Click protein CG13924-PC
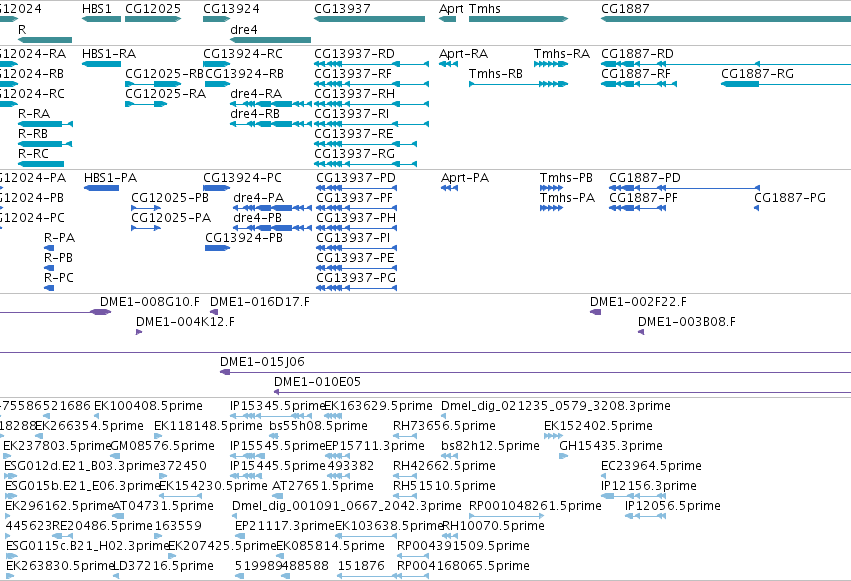The width and height of the screenshot is (851, 581). point(217,188)
